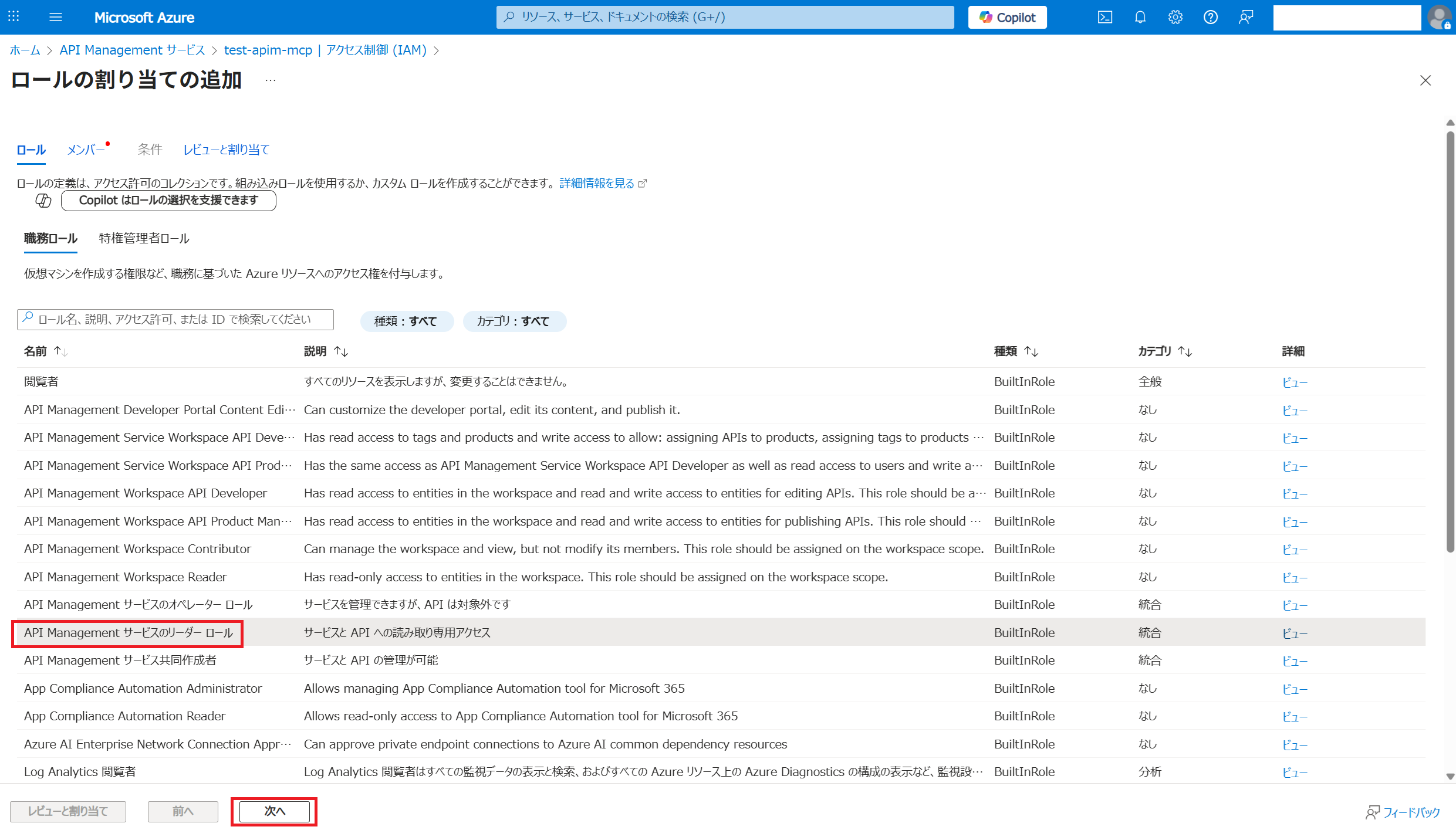Select API Management Workspace Reader role
The height and width of the screenshot is (830, 1456).
[x=721, y=577]
